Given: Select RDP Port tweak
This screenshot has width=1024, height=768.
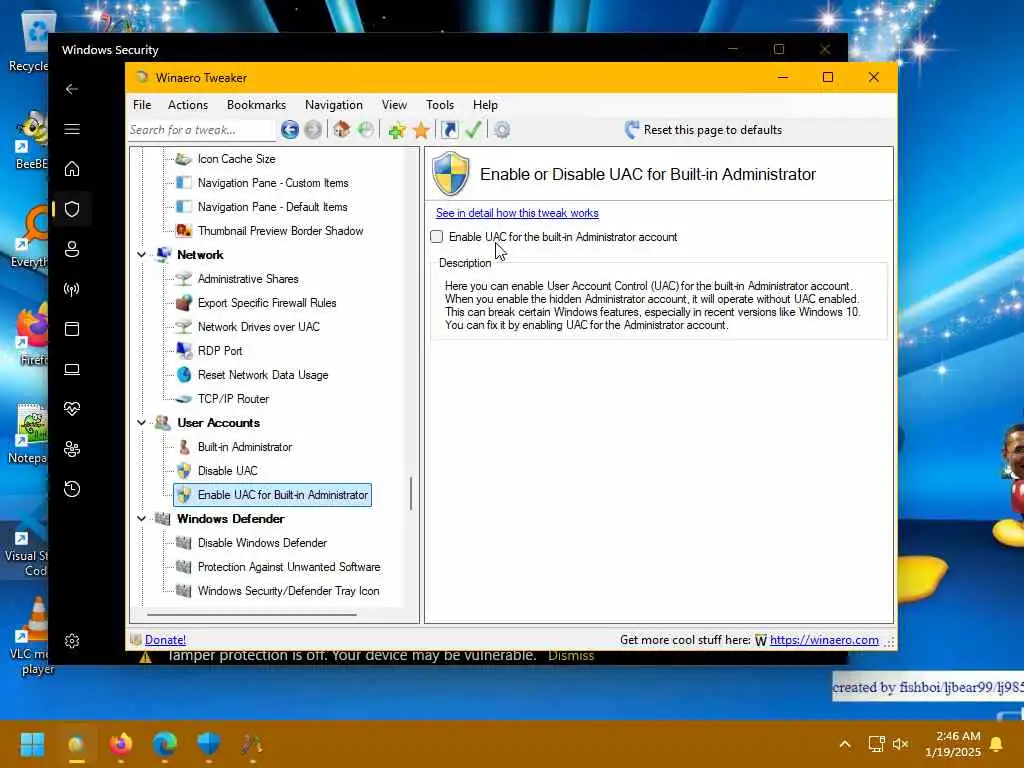Looking at the screenshot, I should (219, 351).
